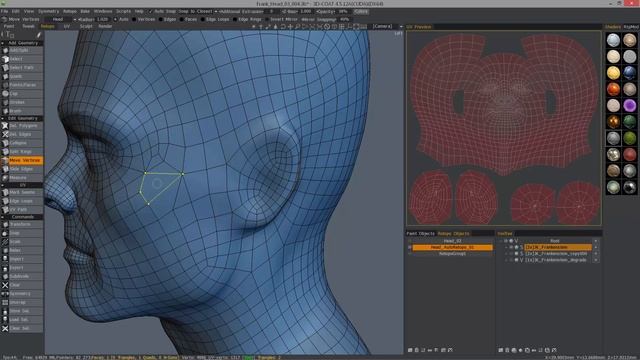
Task: Apply the purple shader sphere
Action: tap(629, 106)
